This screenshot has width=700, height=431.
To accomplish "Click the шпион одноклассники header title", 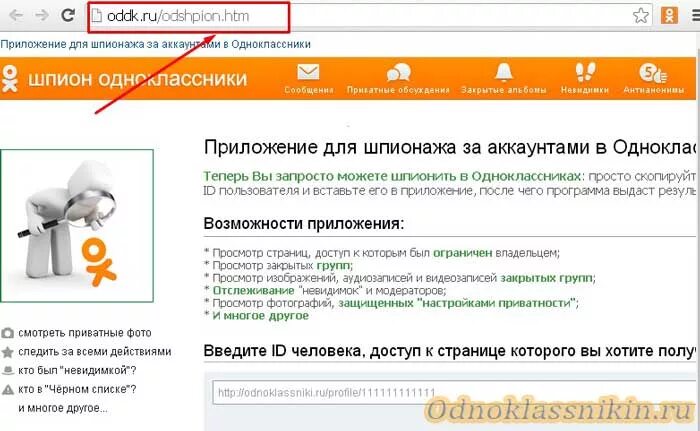I will 138,79.
